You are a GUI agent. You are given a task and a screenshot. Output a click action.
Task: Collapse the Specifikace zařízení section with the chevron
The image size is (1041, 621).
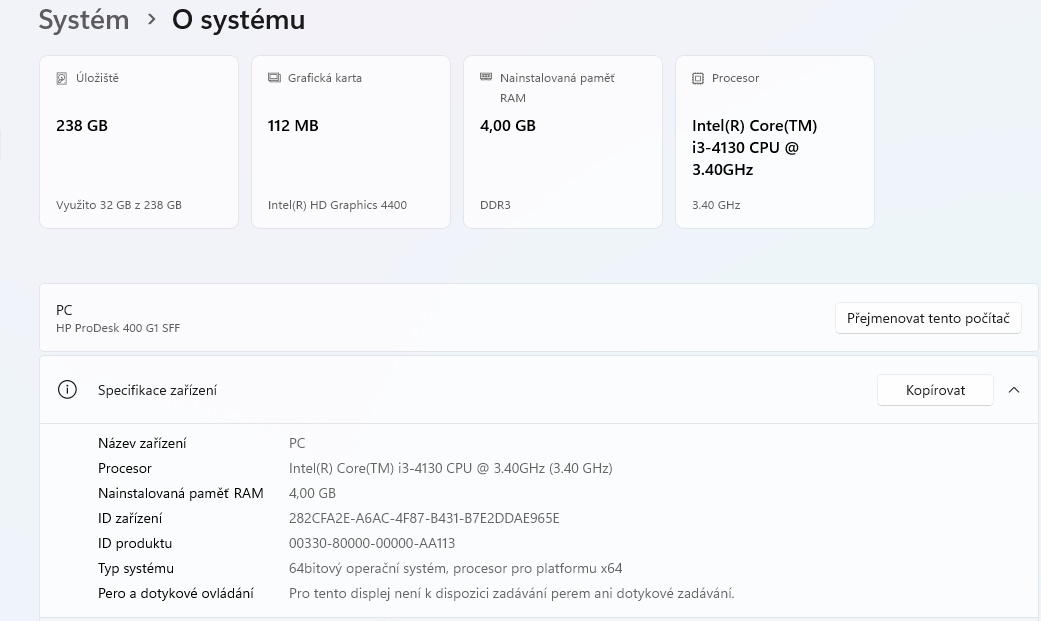tap(1014, 390)
